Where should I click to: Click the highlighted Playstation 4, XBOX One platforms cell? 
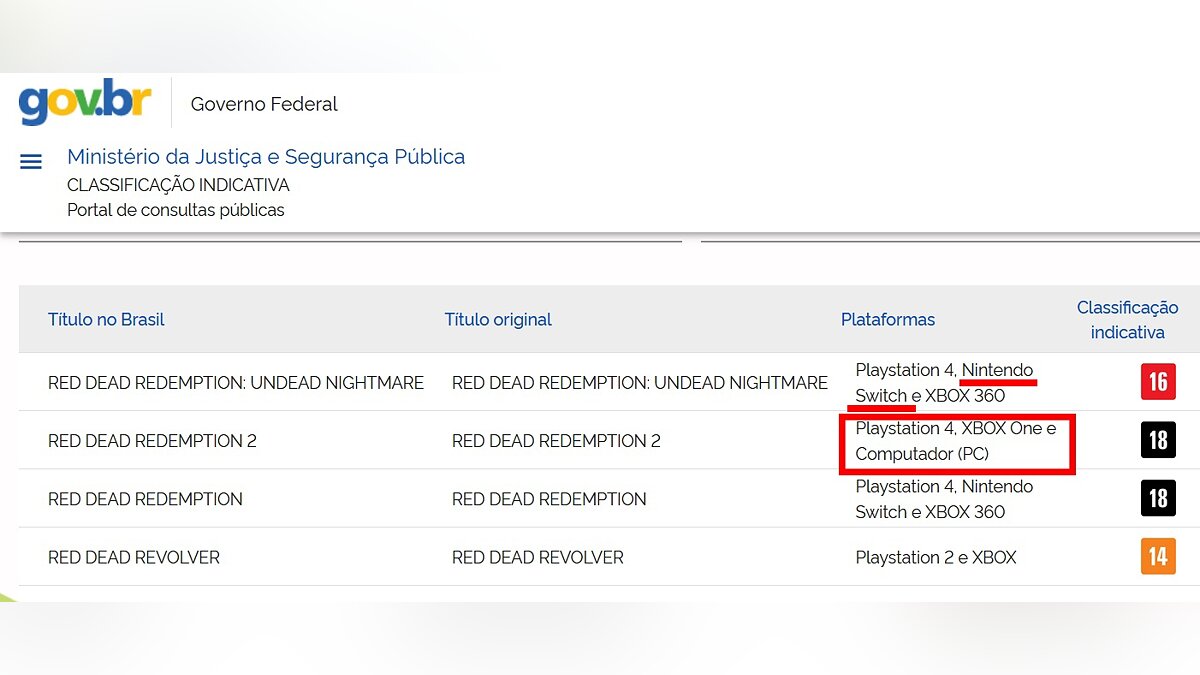click(955, 441)
